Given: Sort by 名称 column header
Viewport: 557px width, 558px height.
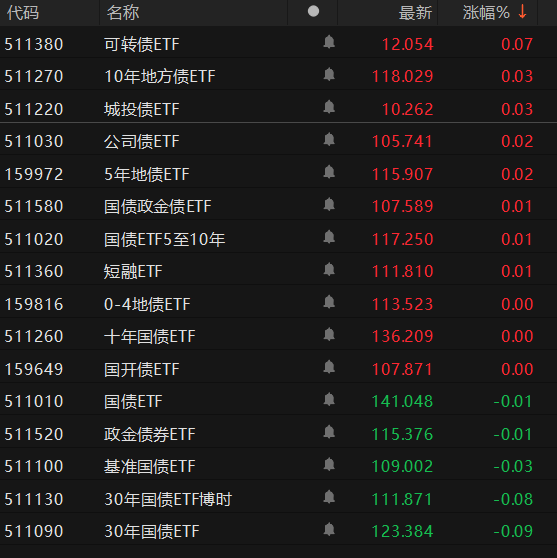Looking at the screenshot, I should (123, 13).
